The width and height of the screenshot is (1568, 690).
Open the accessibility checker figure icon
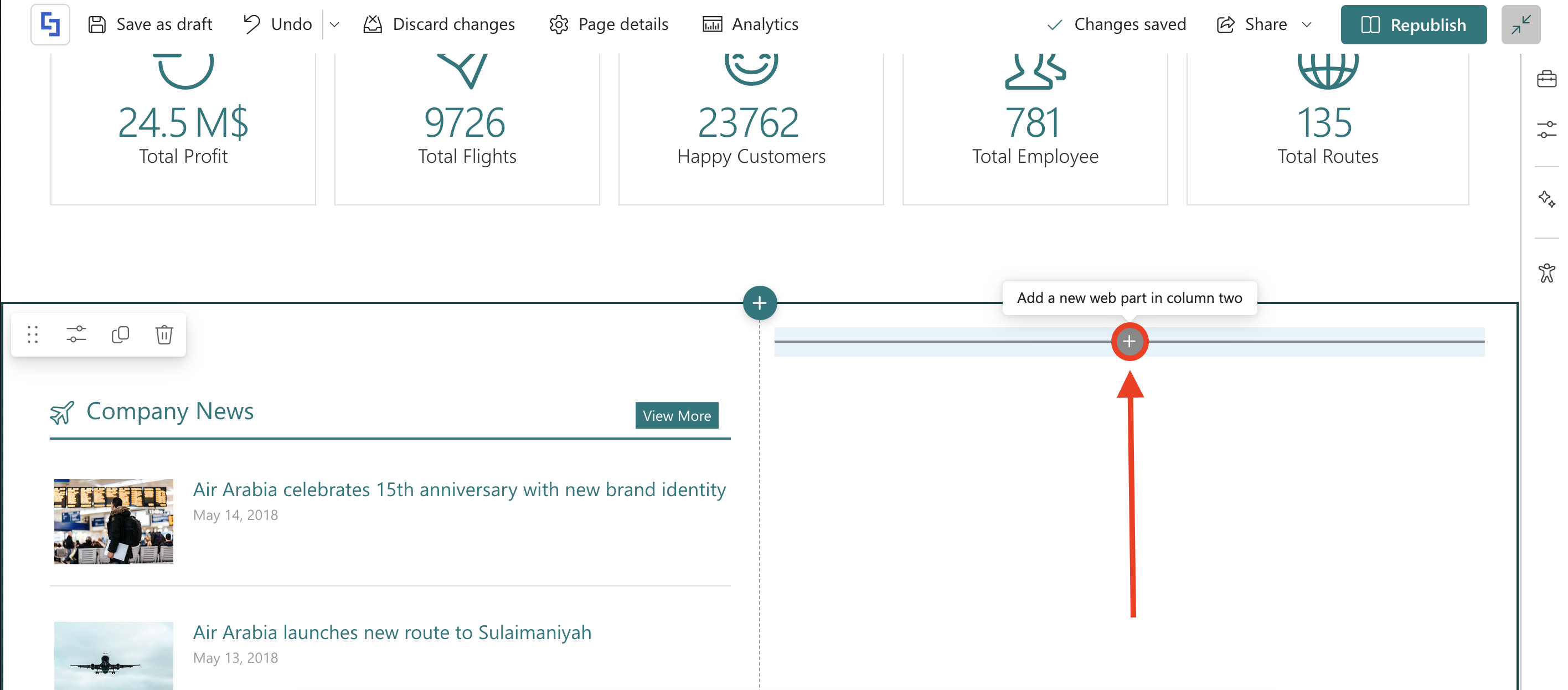coord(1546,273)
